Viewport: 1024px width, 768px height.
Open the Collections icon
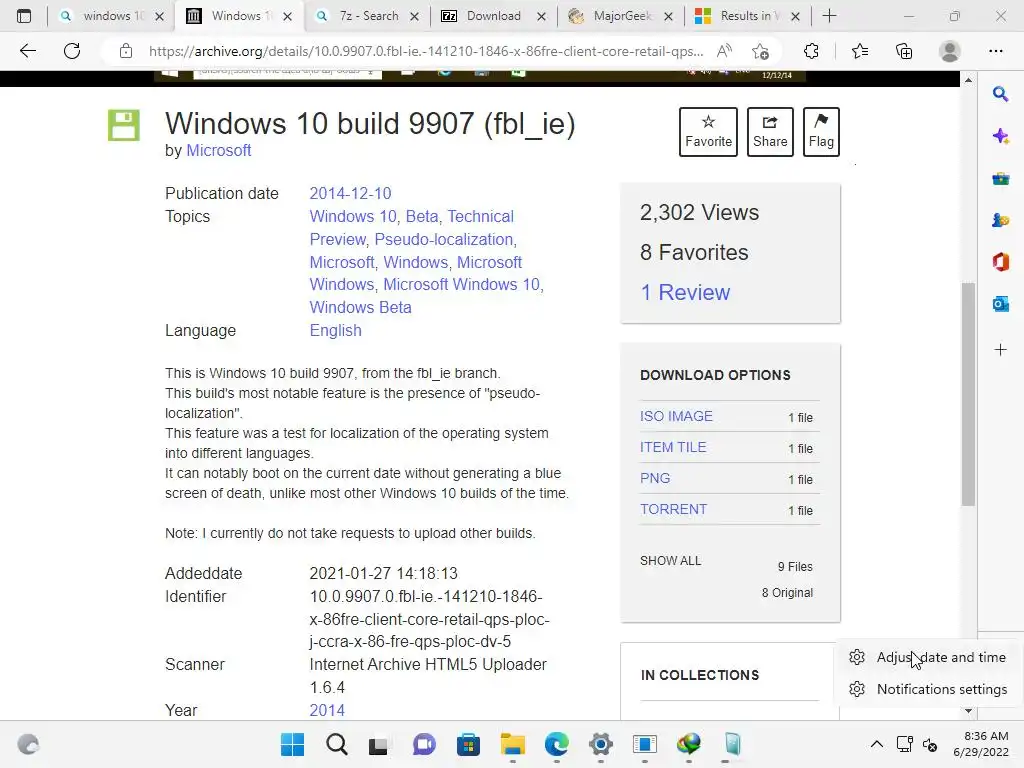pyautogui.click(x=904, y=51)
